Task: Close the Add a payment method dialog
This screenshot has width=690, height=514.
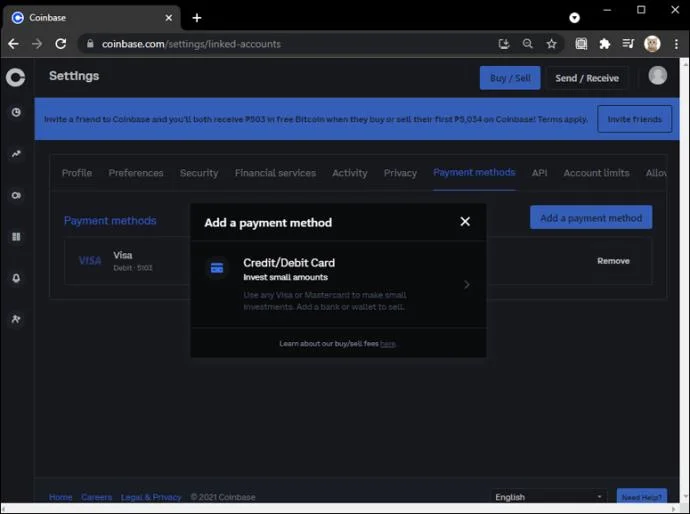Action: coord(465,221)
